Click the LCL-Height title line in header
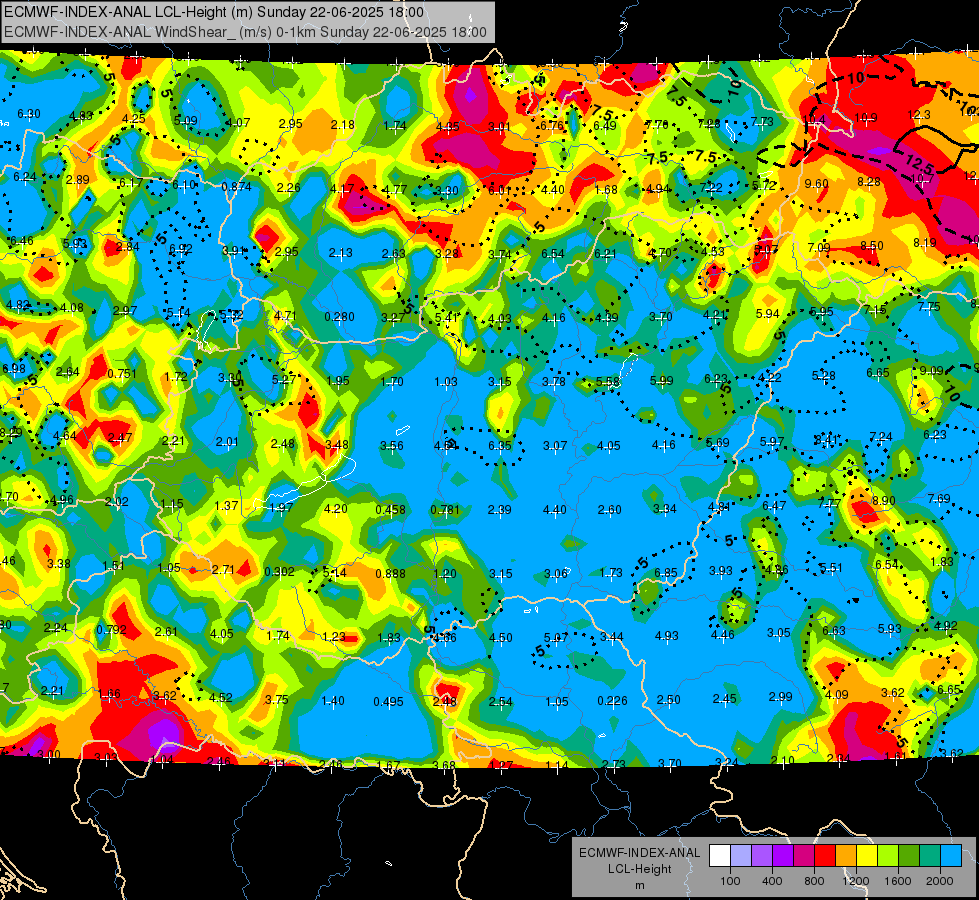The width and height of the screenshot is (979, 900). pyautogui.click(x=214, y=12)
